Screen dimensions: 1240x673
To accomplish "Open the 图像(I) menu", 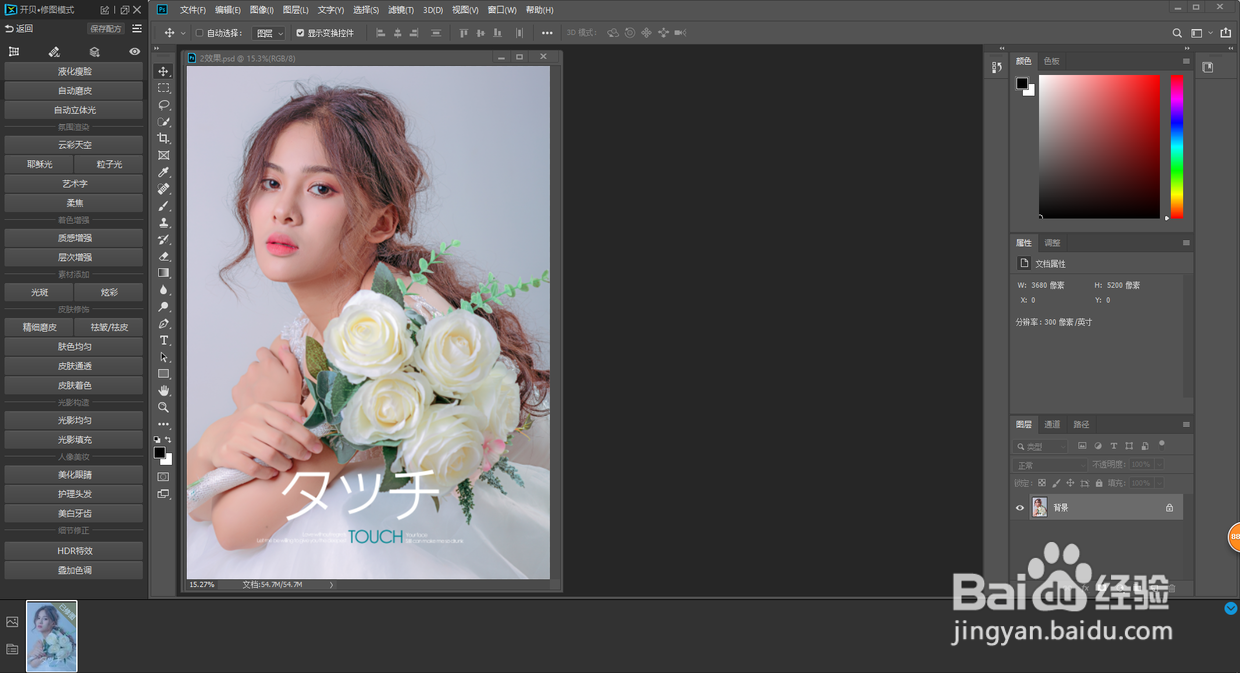I will [x=261, y=10].
